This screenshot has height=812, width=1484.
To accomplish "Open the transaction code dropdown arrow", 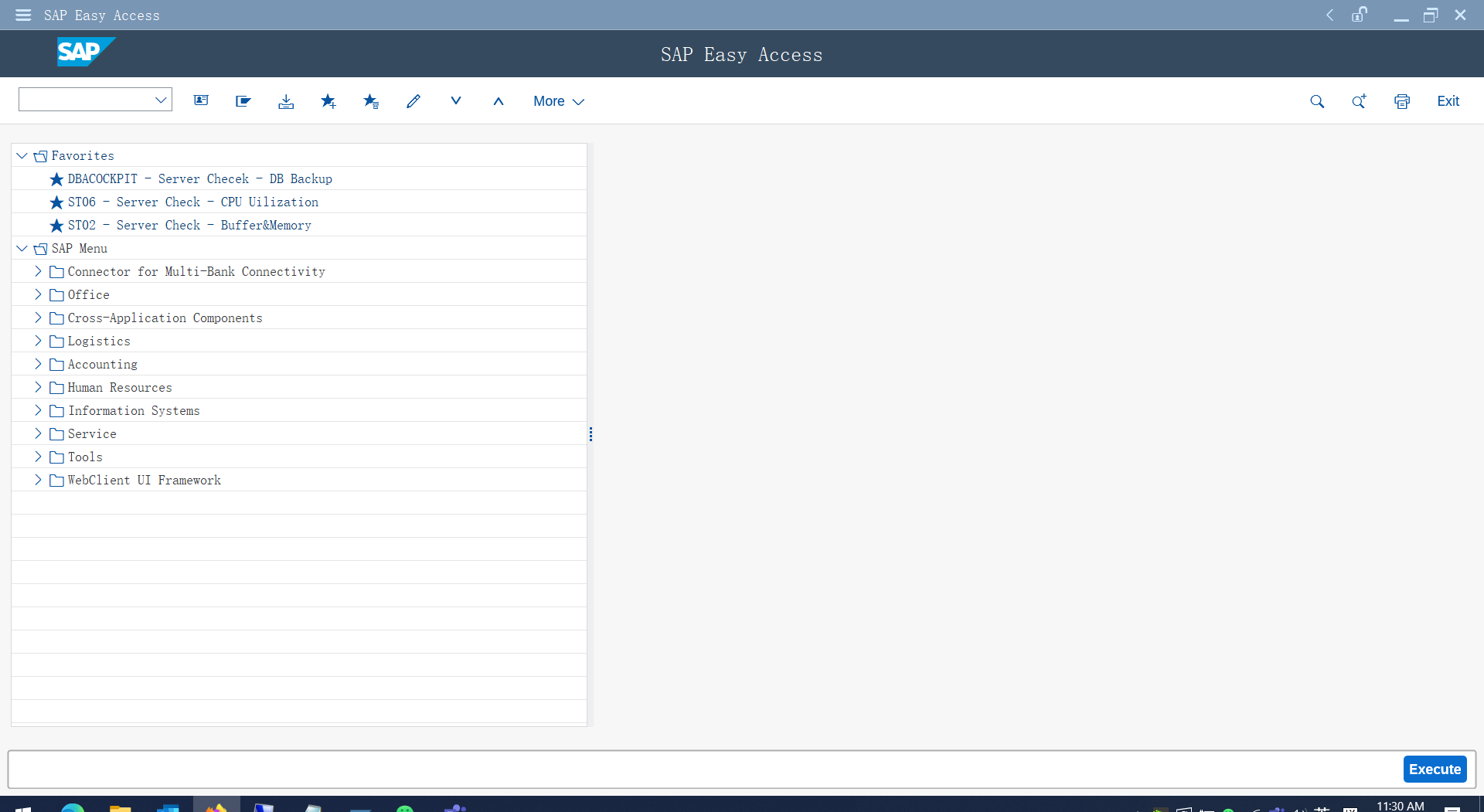I will [161, 100].
